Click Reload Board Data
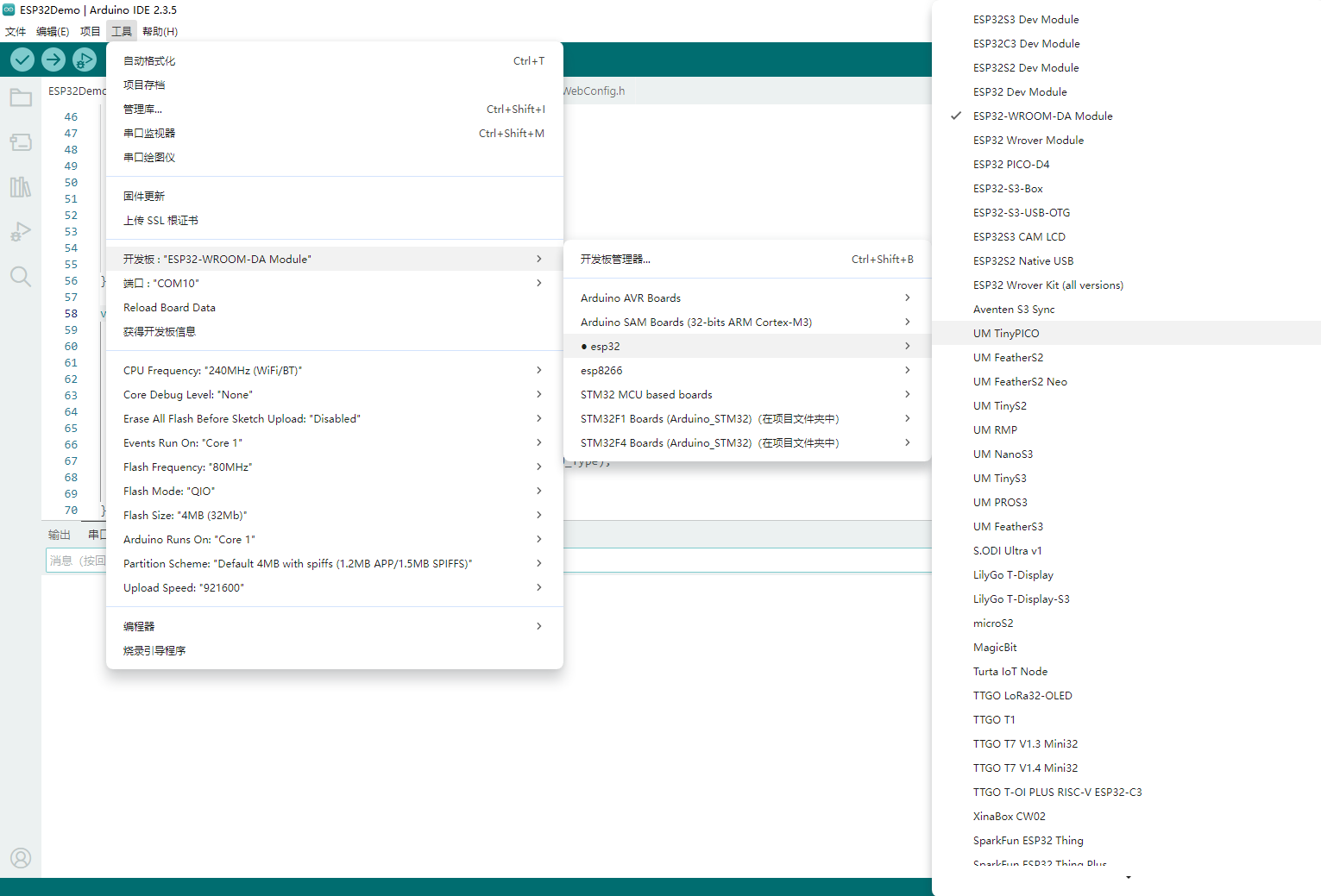The image size is (1321, 896). 335,307
